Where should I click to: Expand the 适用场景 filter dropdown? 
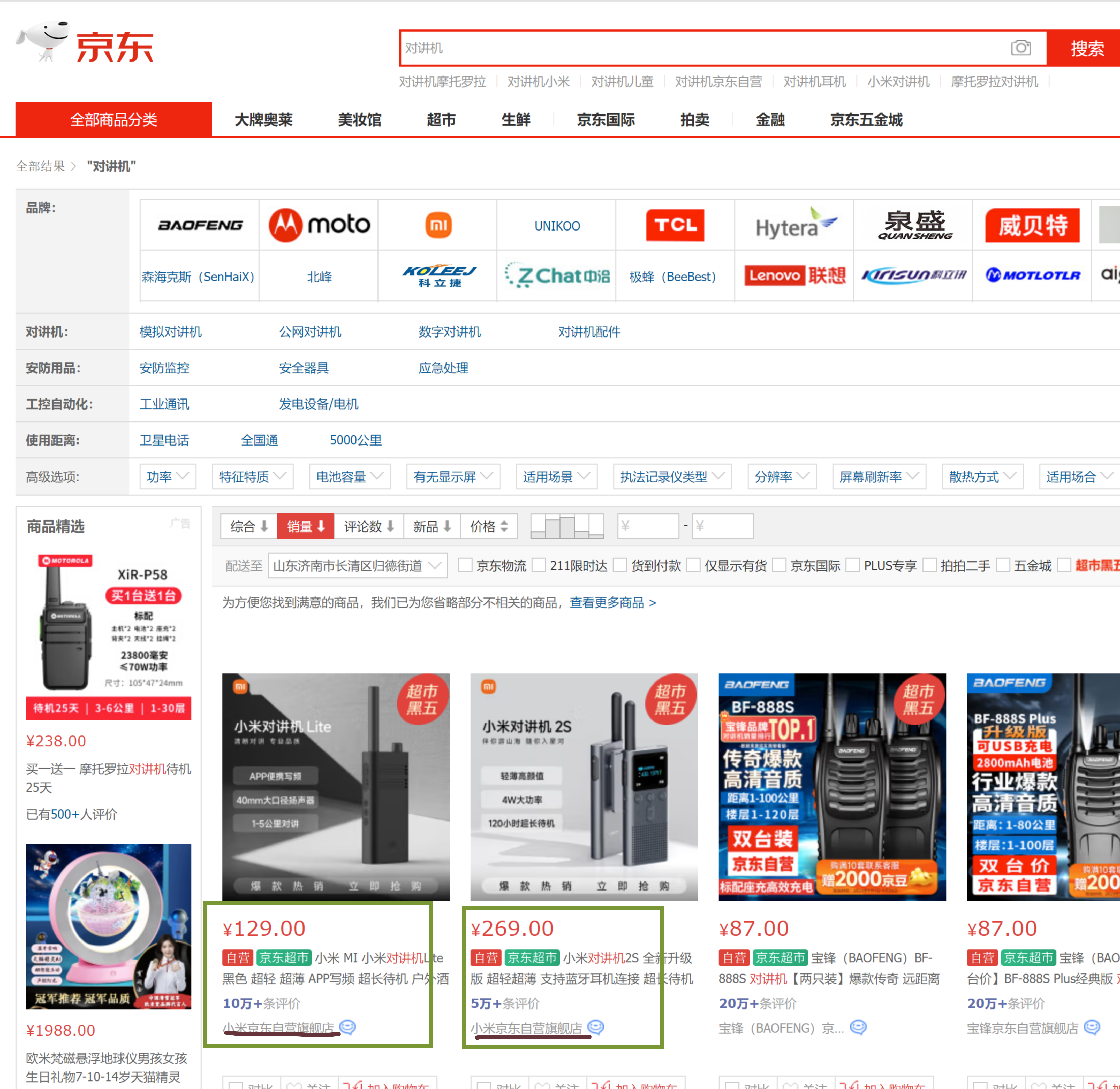coord(556,477)
